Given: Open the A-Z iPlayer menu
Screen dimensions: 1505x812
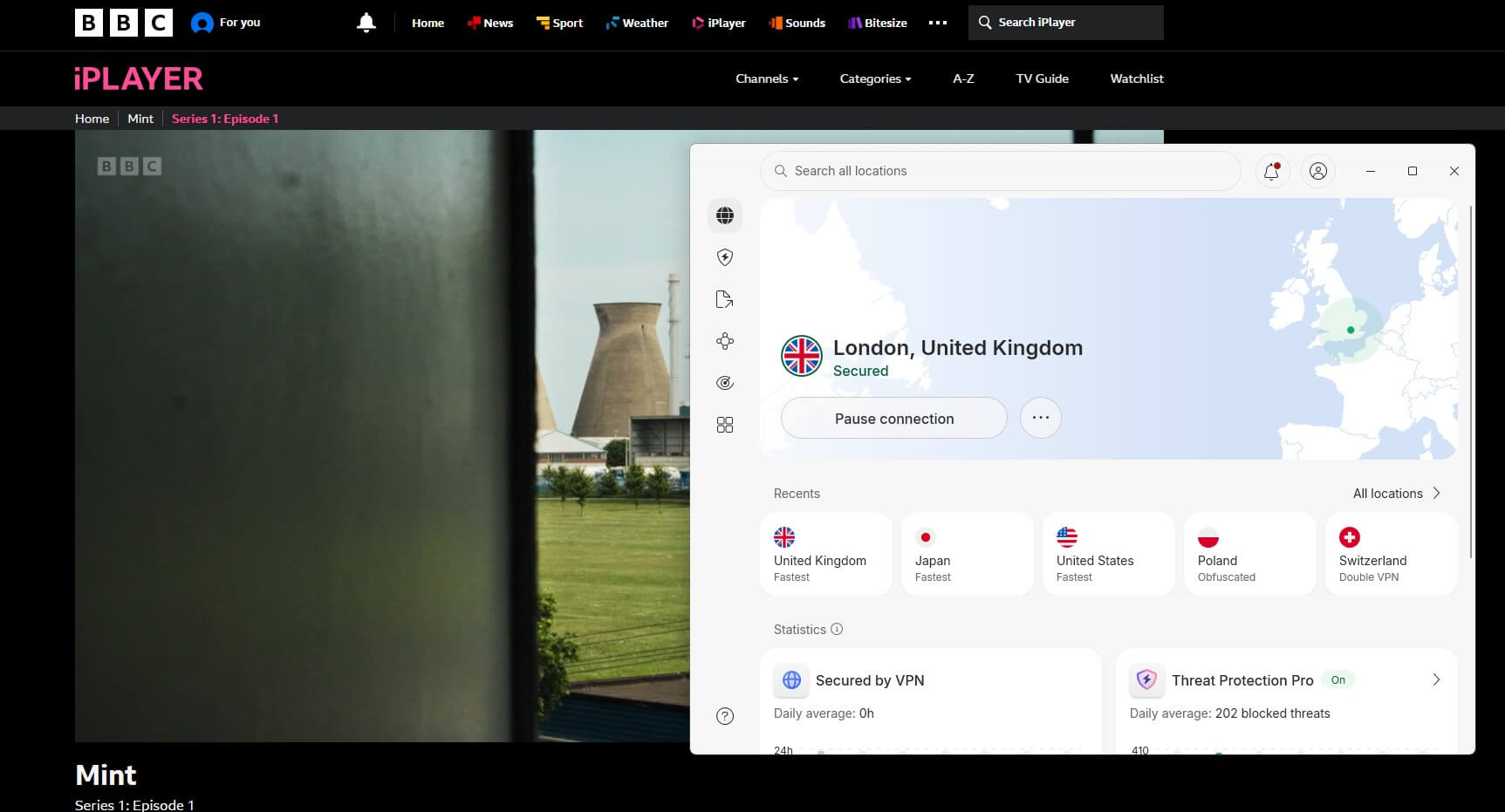Looking at the screenshot, I should tap(963, 78).
